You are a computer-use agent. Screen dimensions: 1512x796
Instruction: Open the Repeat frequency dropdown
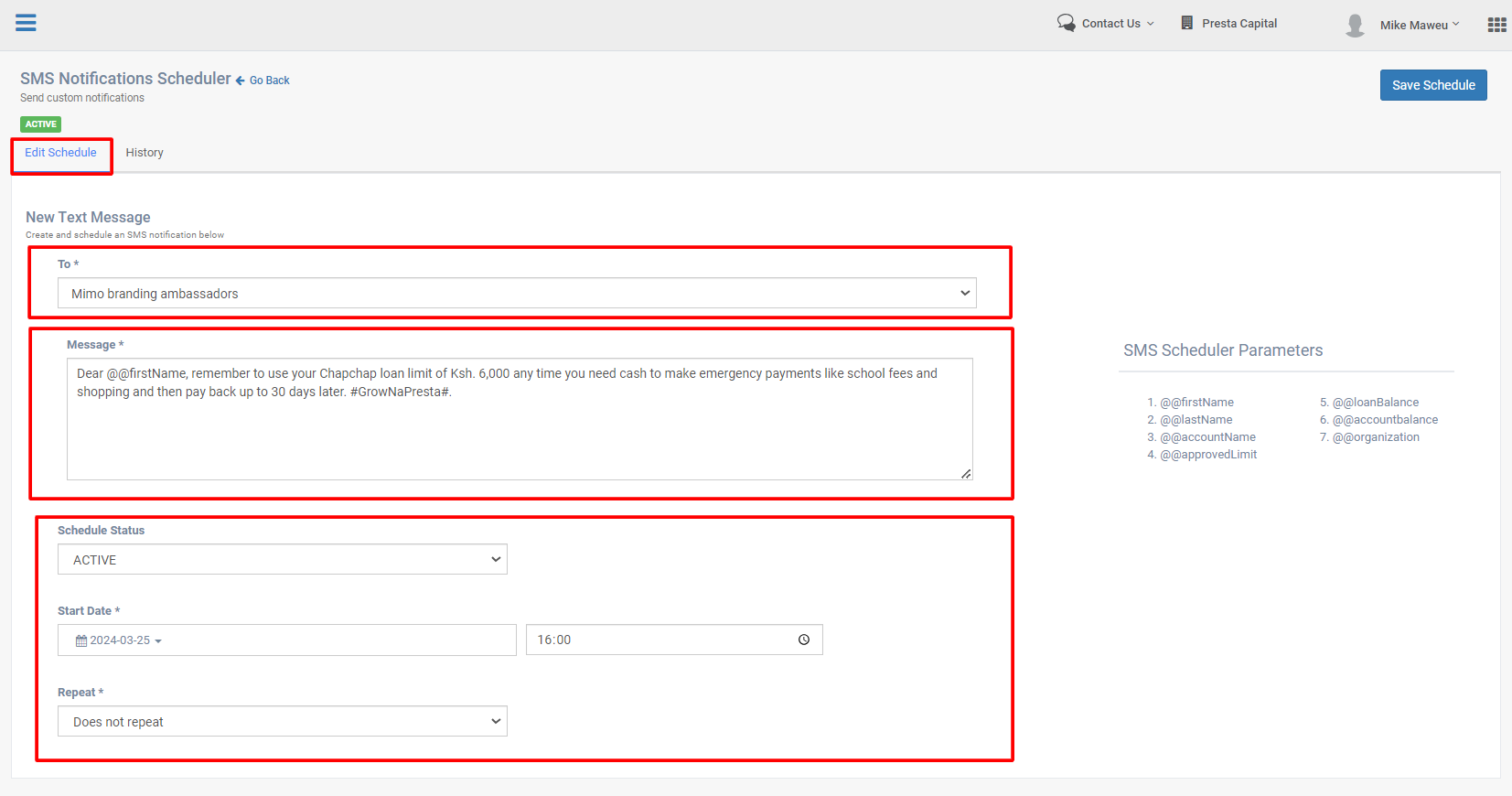point(282,721)
